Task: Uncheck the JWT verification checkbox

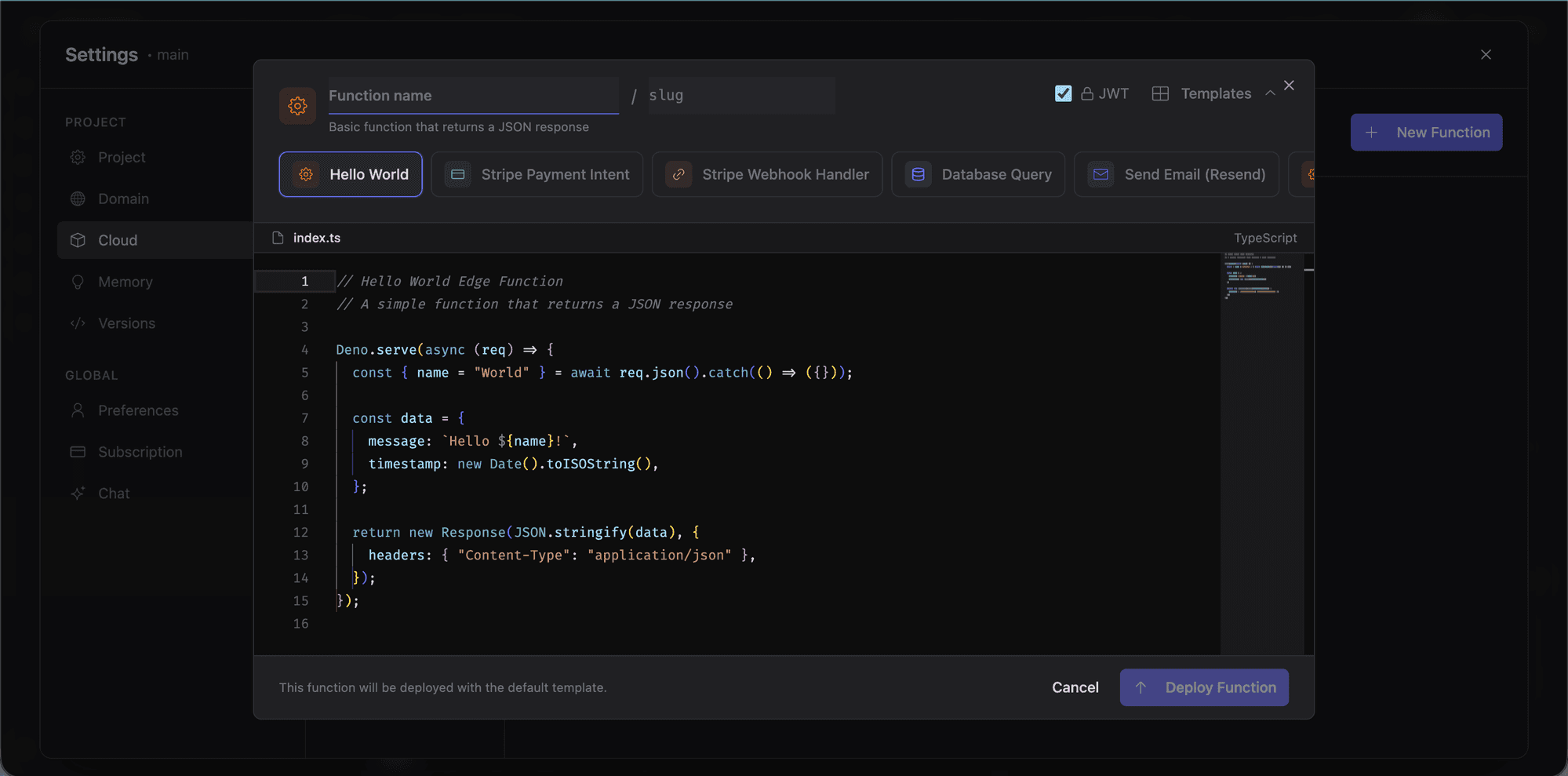Action: click(1063, 93)
